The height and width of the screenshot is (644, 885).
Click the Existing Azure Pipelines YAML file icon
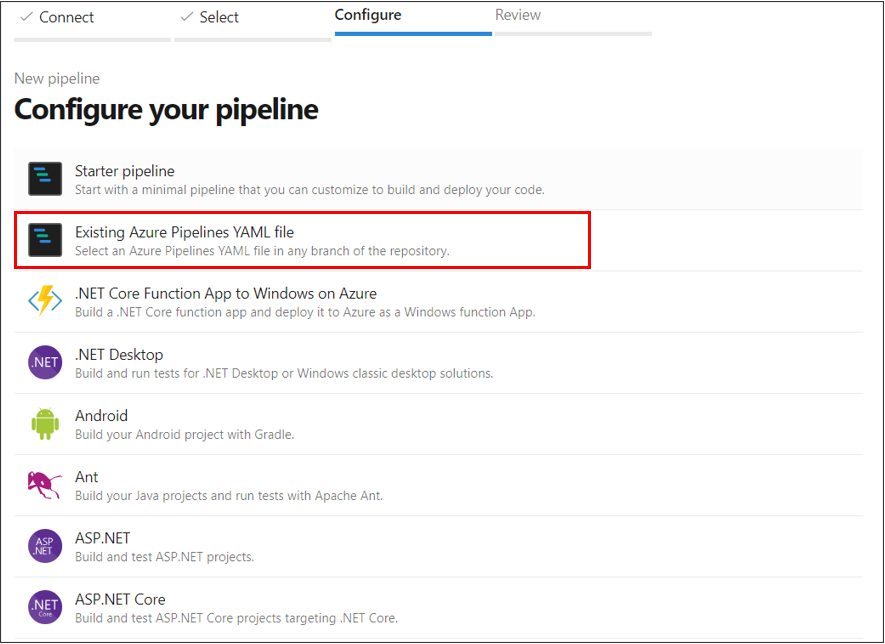click(x=45, y=240)
